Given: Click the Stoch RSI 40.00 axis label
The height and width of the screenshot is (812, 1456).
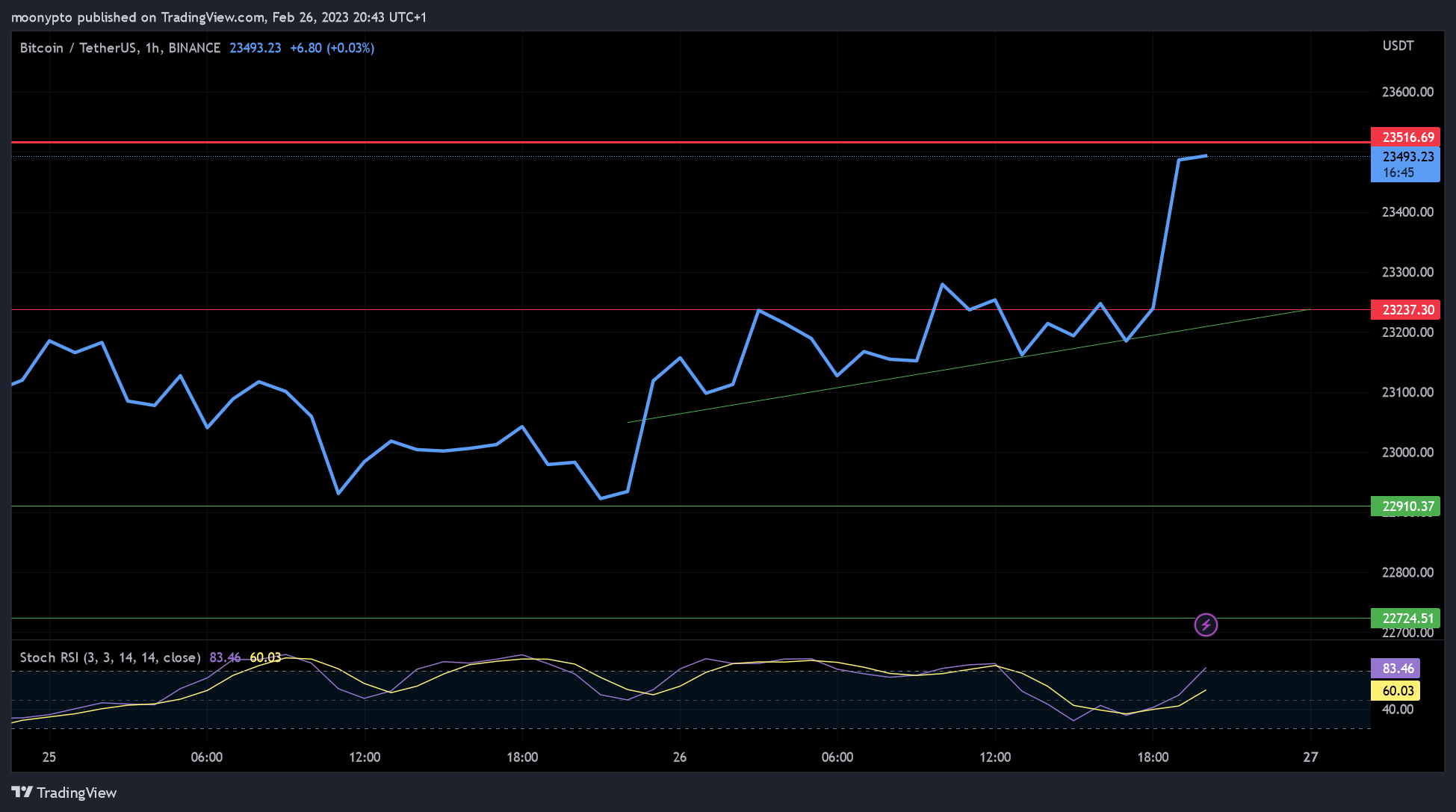Looking at the screenshot, I should pyautogui.click(x=1398, y=710).
